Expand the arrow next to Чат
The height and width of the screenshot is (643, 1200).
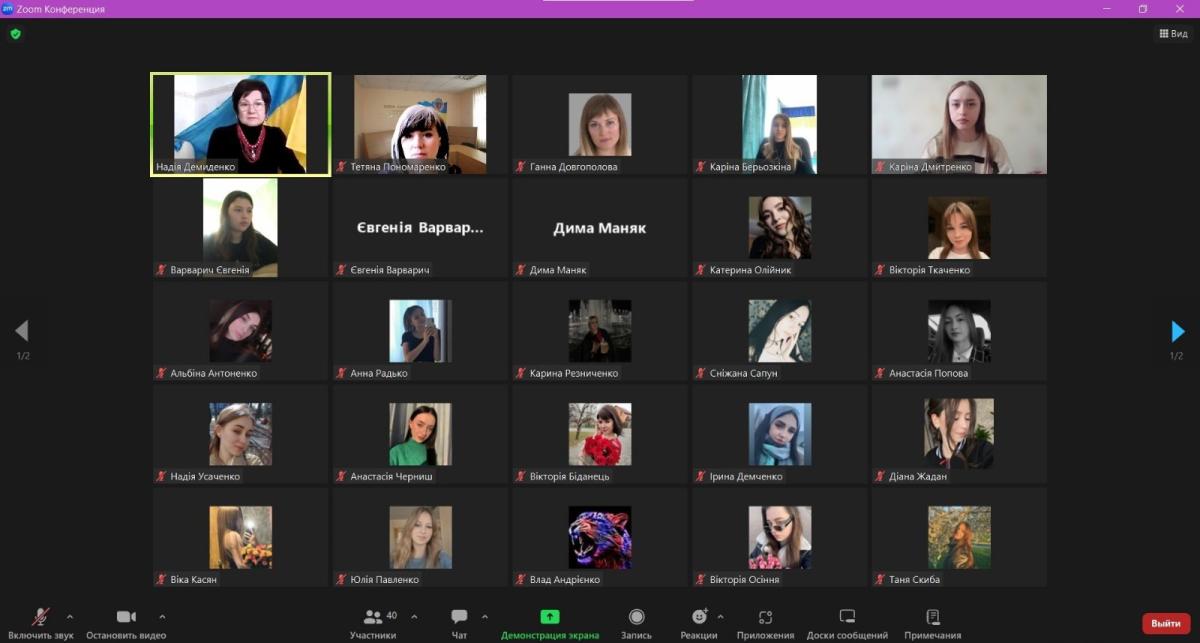point(485,616)
